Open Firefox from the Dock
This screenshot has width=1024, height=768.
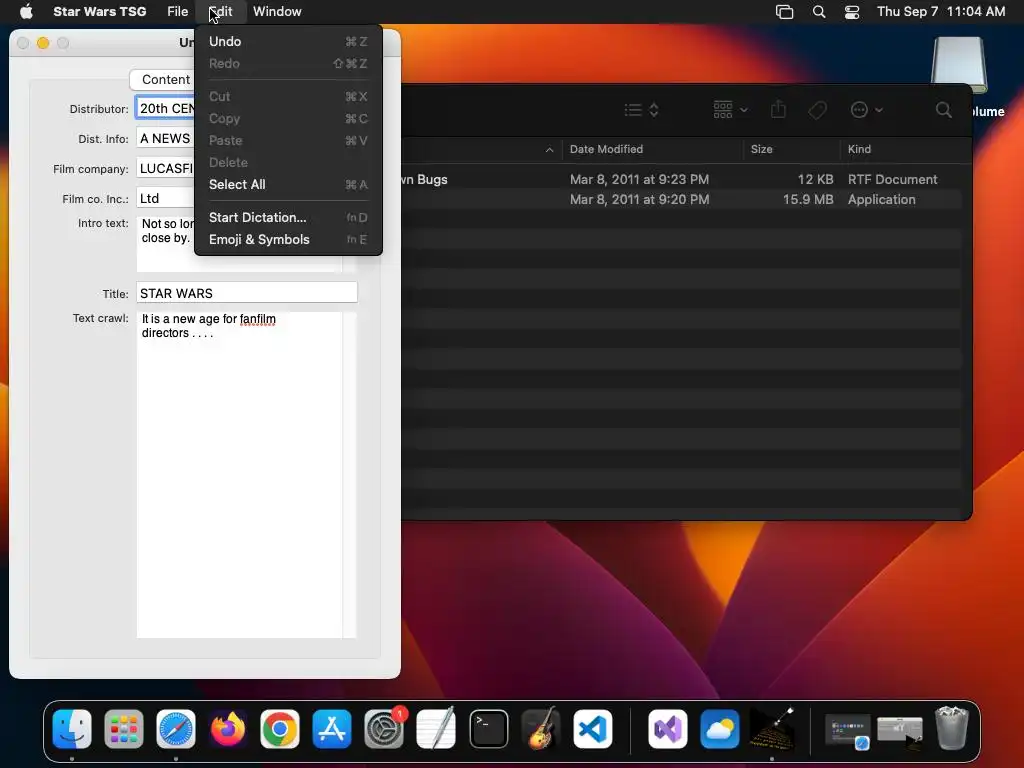click(x=228, y=729)
